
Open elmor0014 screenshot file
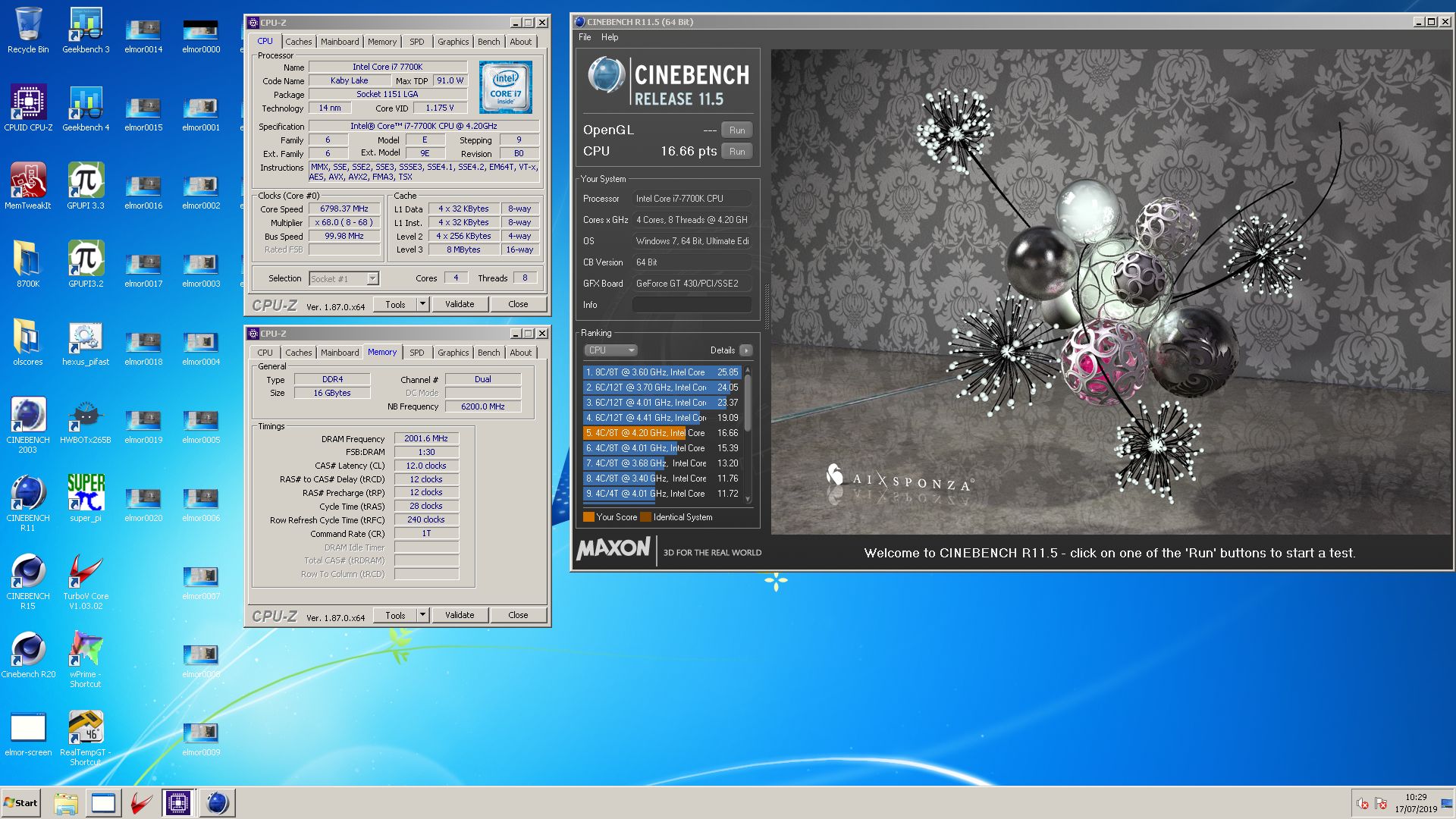tap(143, 35)
